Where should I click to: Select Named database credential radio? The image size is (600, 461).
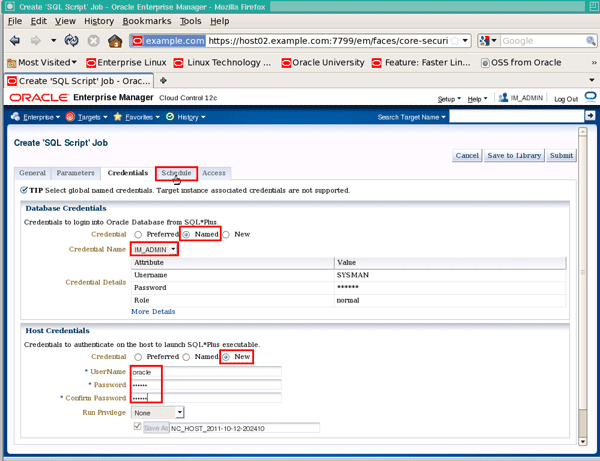(186, 235)
